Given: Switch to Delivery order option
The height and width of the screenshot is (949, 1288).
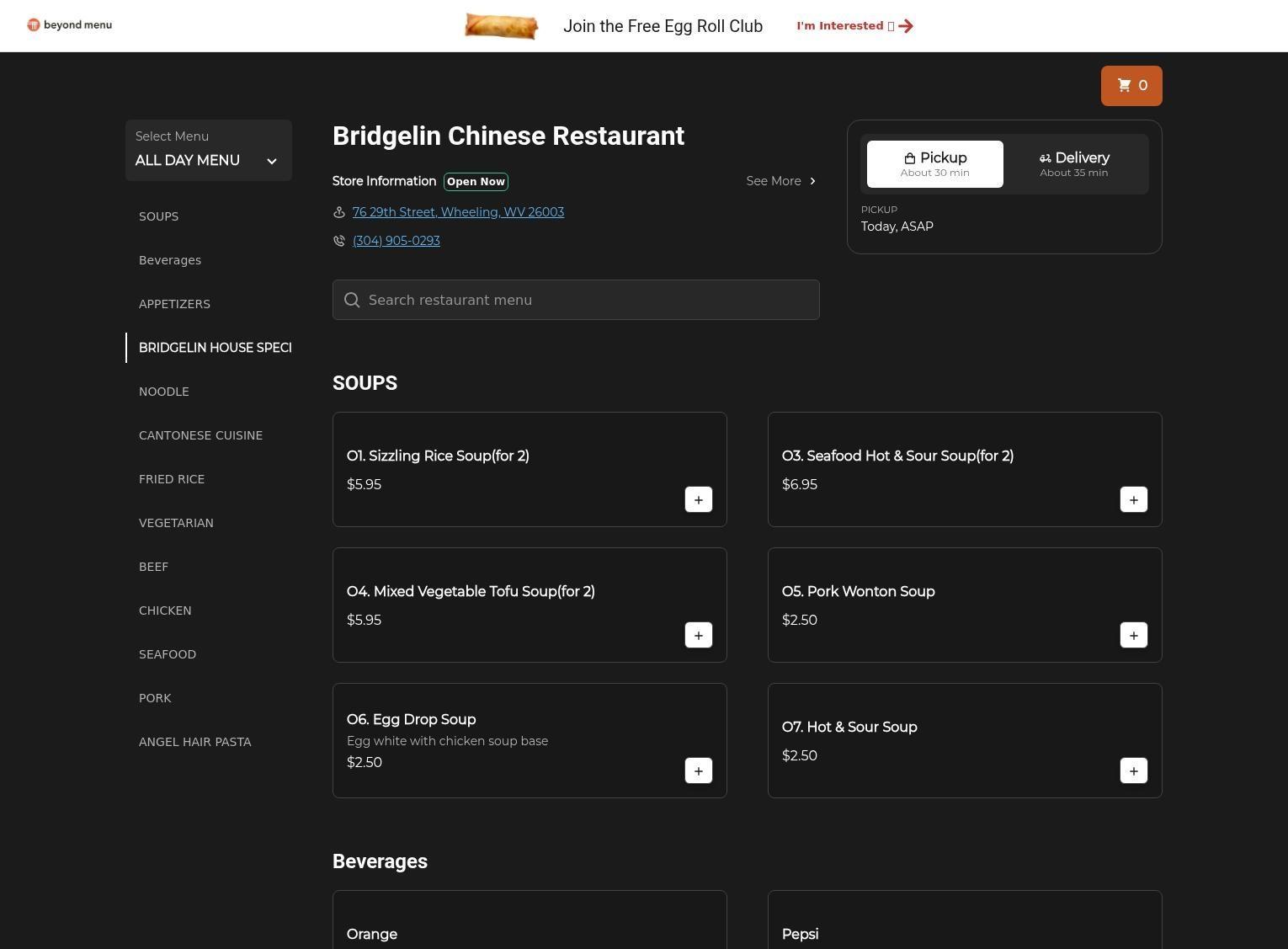Looking at the screenshot, I should click(x=1073, y=164).
